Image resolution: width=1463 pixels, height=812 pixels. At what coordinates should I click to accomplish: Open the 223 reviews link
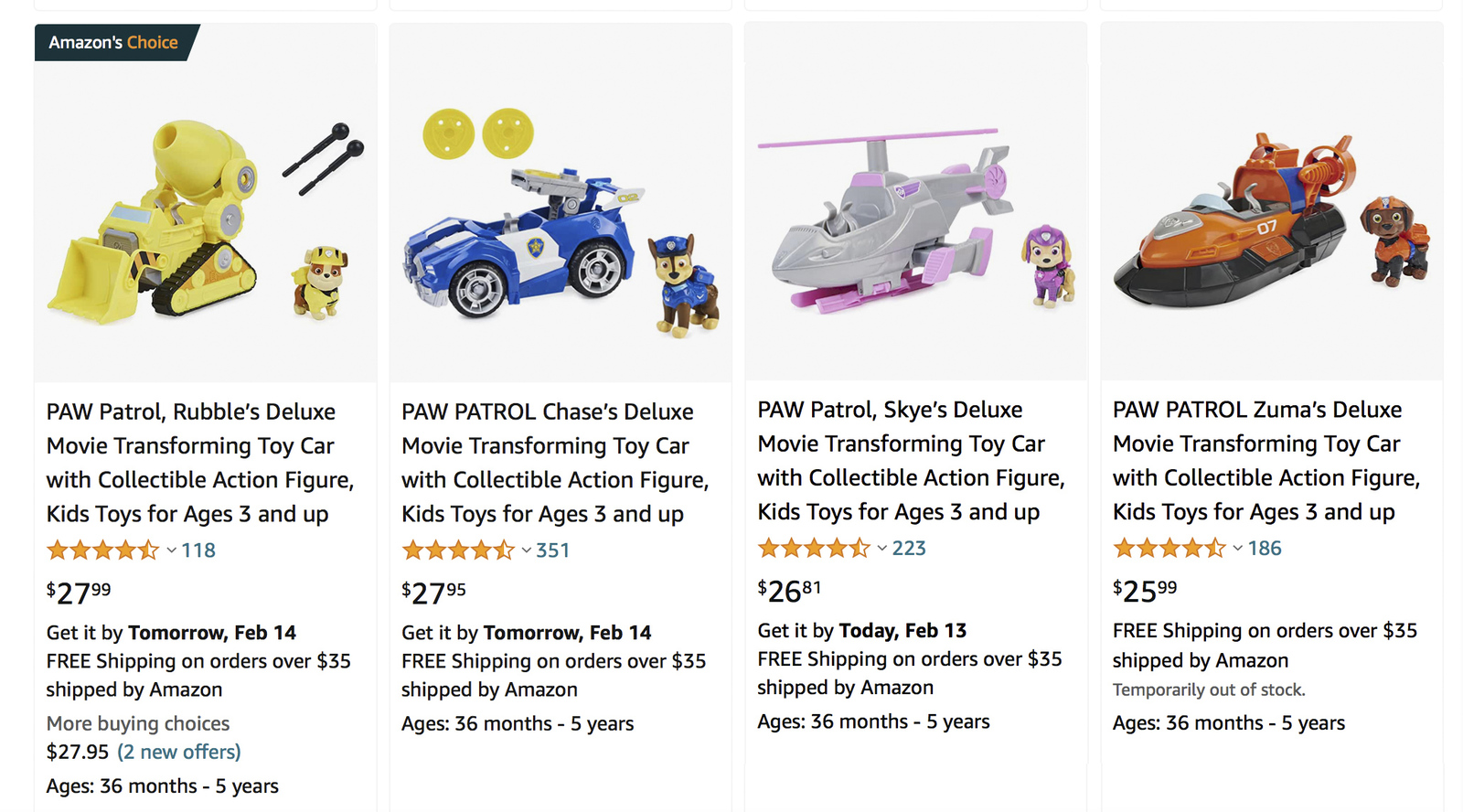(x=909, y=549)
